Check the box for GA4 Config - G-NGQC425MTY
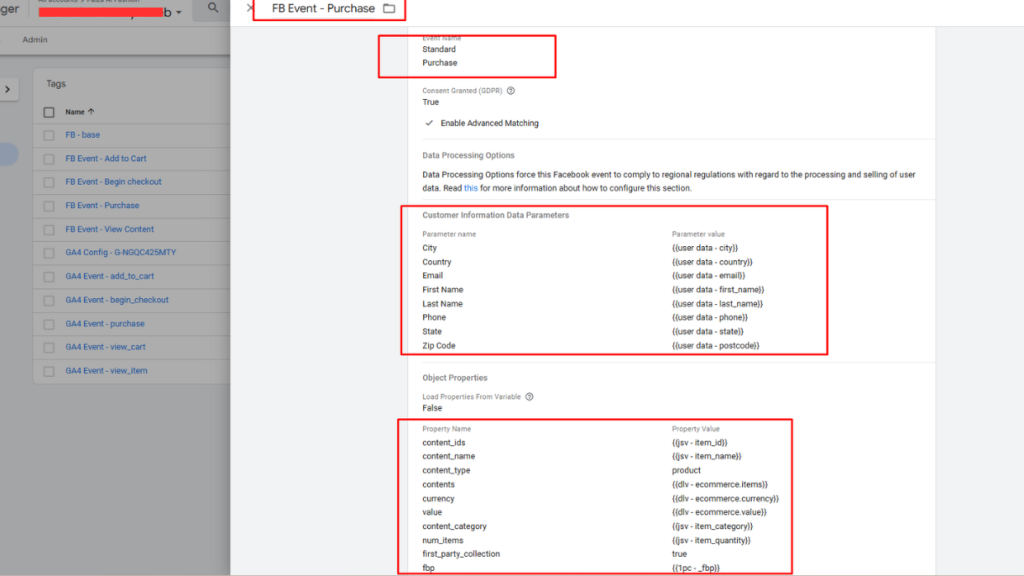 pos(49,253)
